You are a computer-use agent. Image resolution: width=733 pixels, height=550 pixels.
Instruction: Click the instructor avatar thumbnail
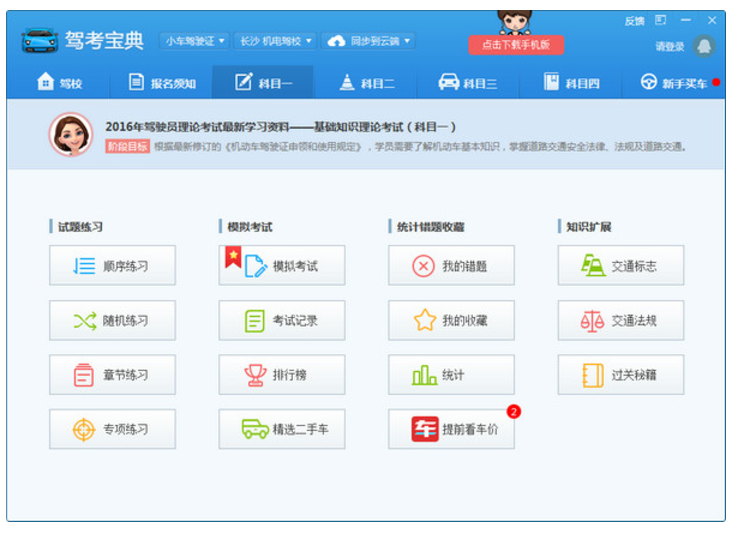click(71, 134)
